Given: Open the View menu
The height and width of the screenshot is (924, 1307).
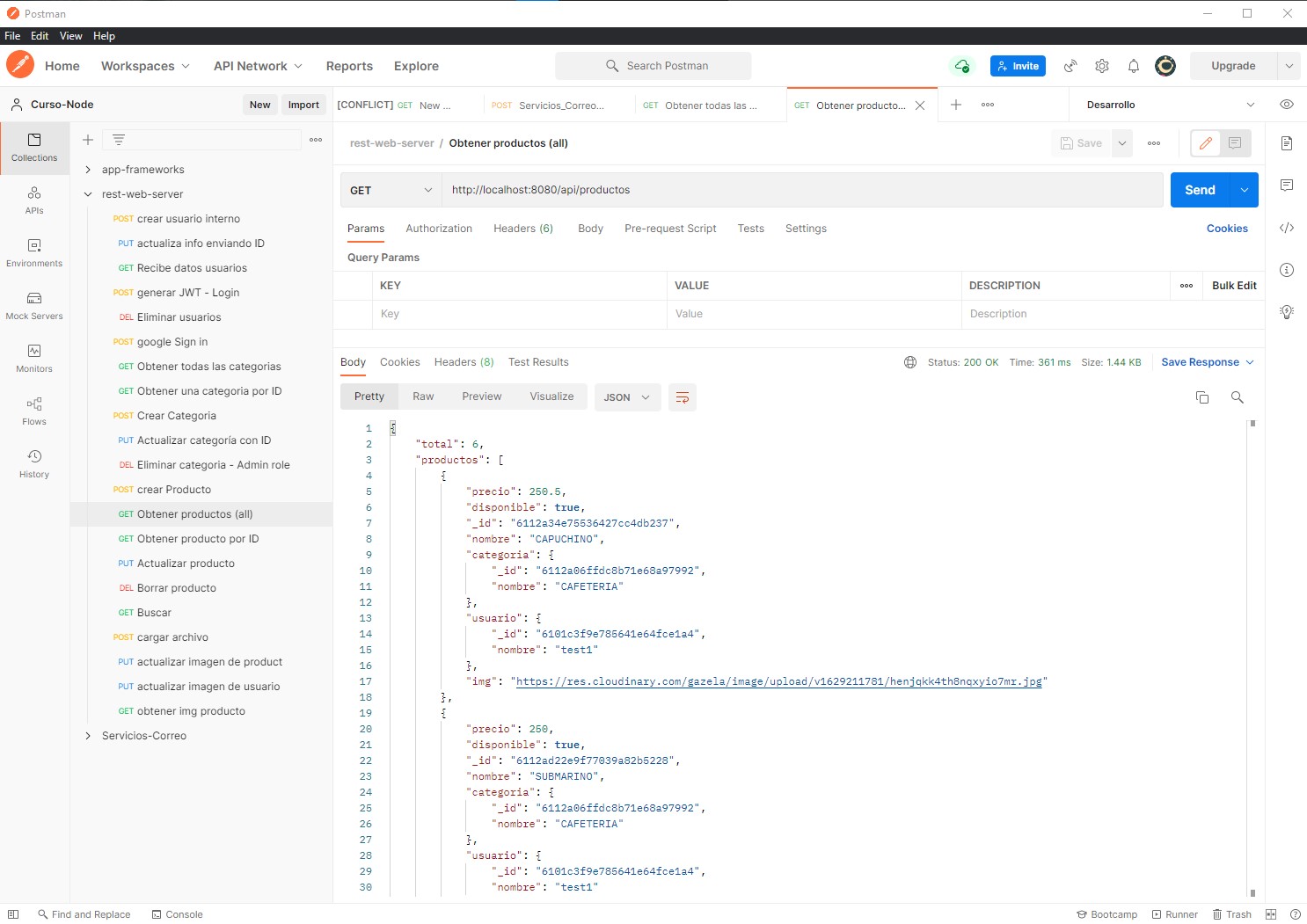Looking at the screenshot, I should (70, 36).
